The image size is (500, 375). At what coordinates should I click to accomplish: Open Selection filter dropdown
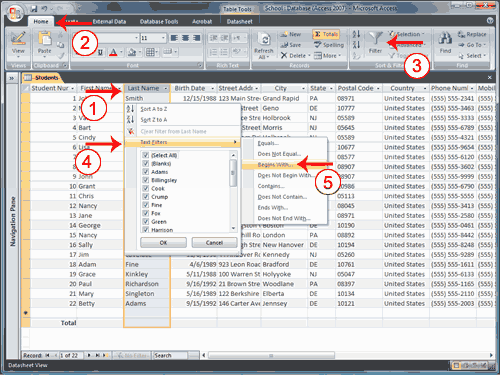[x=407, y=34]
